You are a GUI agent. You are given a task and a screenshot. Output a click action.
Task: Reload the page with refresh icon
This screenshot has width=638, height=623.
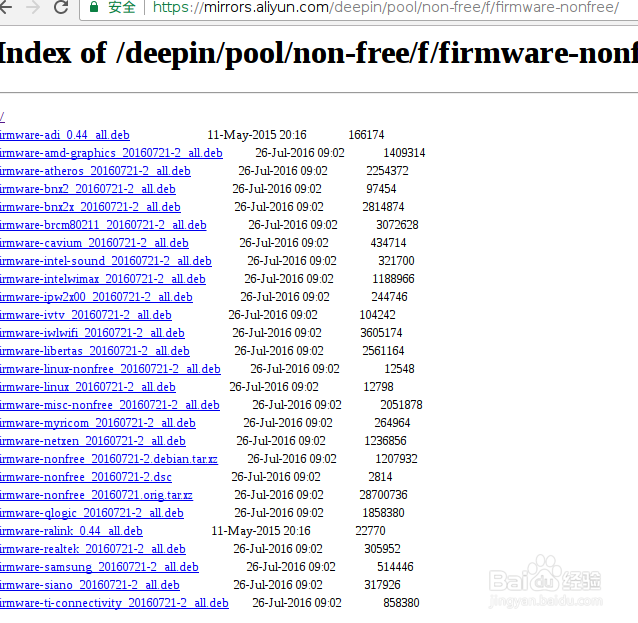click(61, 7)
